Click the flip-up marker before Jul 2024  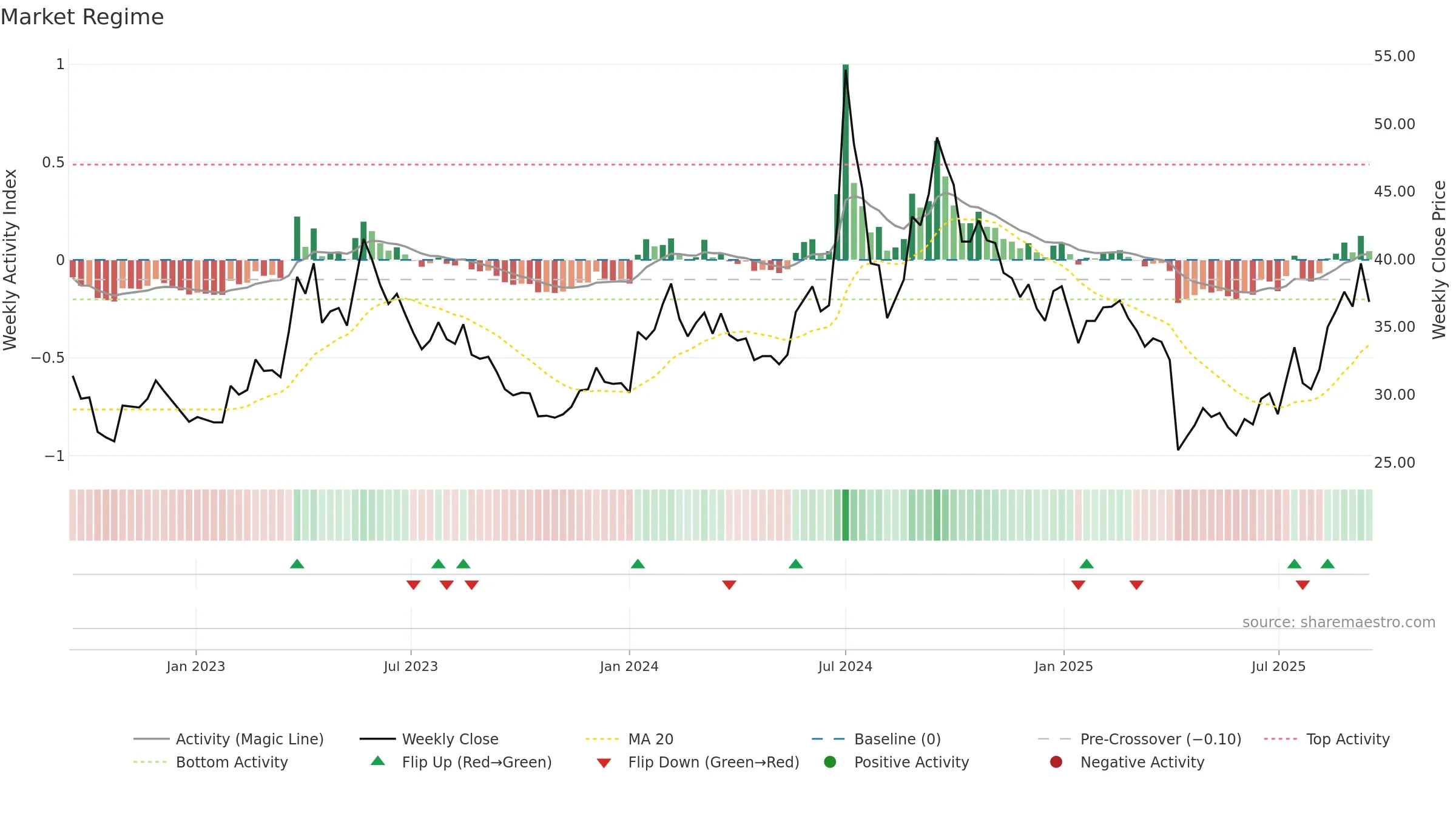796,564
